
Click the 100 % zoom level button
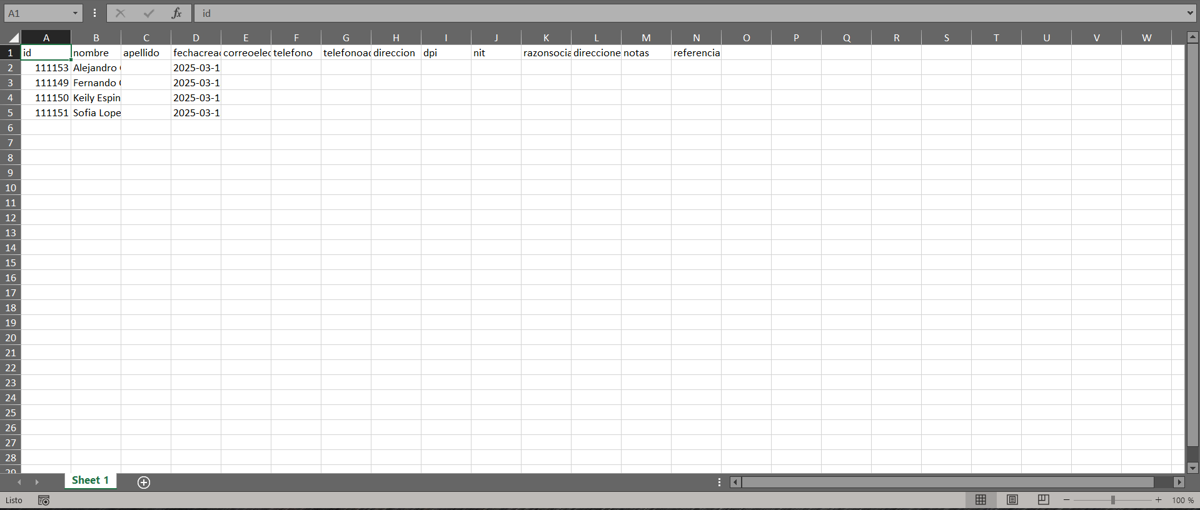[x=1183, y=500]
